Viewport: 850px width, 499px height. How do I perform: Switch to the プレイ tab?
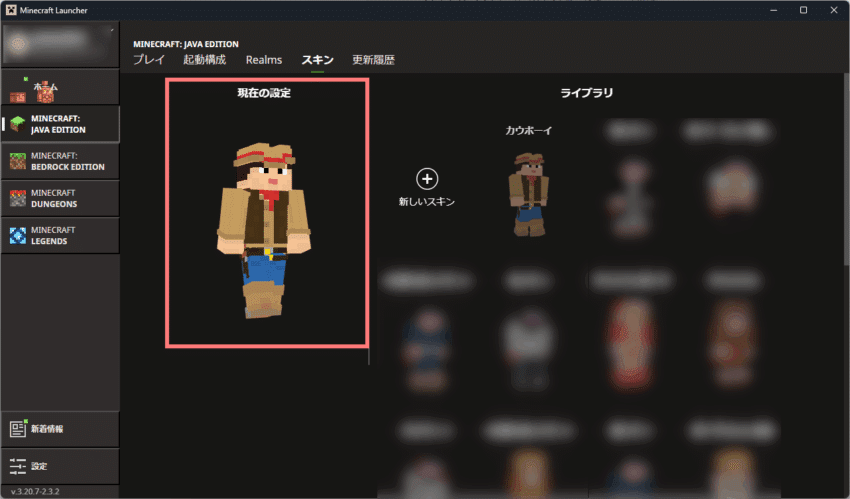(149, 60)
